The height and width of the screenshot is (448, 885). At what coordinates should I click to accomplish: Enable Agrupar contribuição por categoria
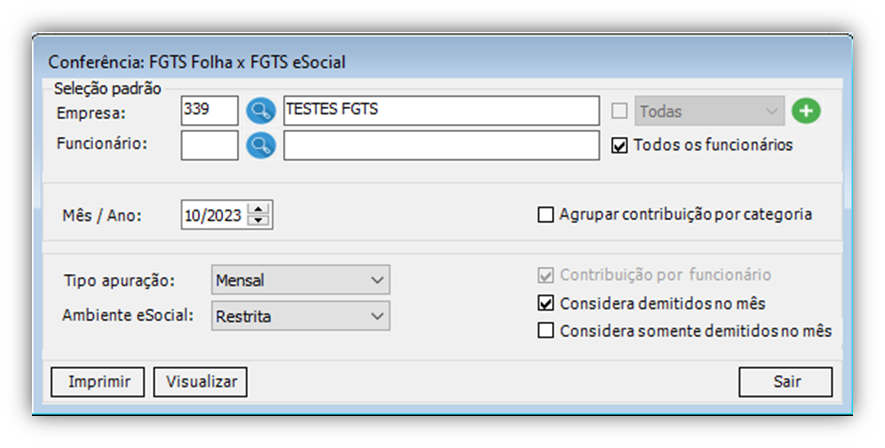(545, 215)
